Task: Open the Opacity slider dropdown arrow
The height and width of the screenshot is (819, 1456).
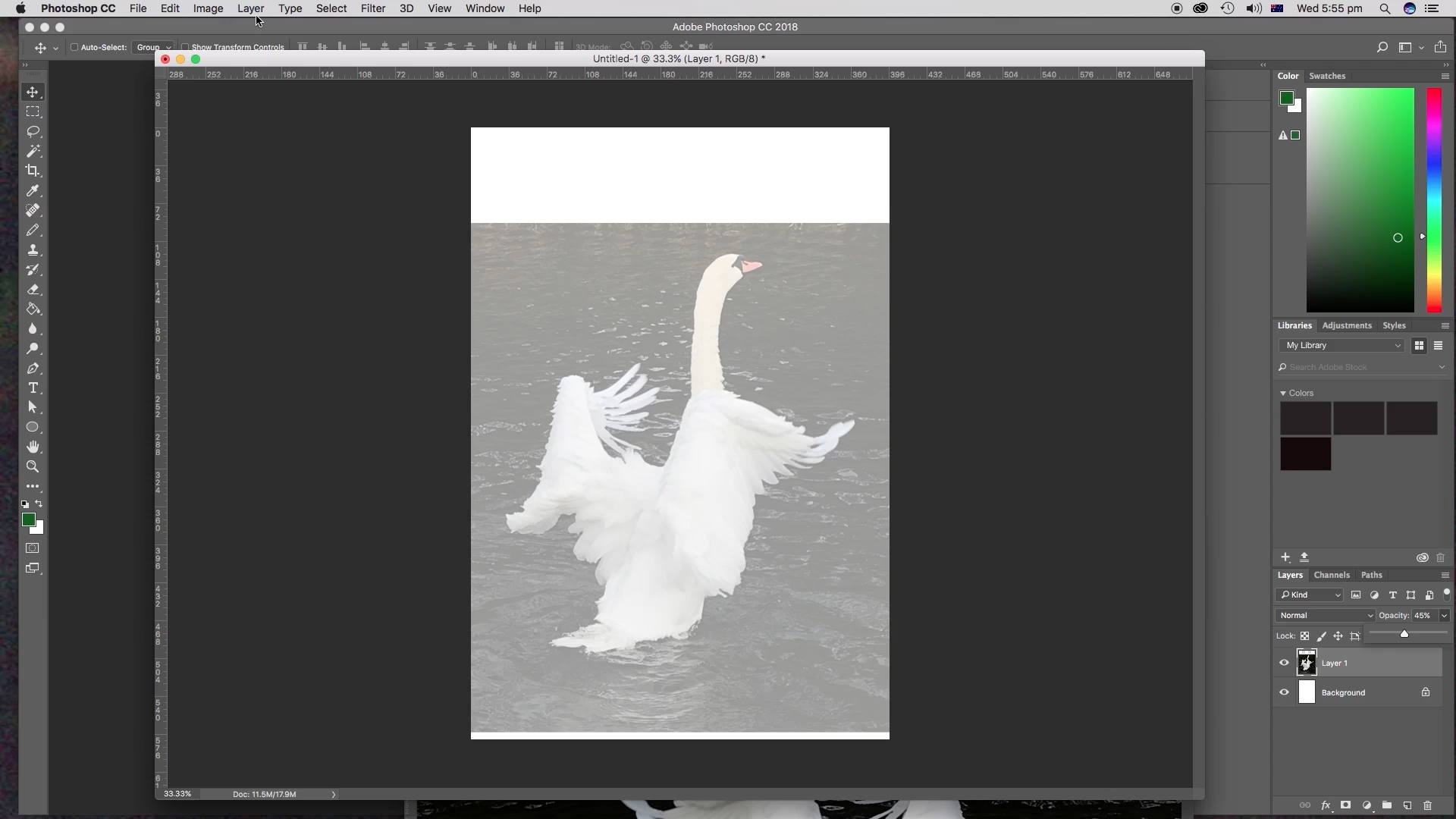Action: (1444, 616)
